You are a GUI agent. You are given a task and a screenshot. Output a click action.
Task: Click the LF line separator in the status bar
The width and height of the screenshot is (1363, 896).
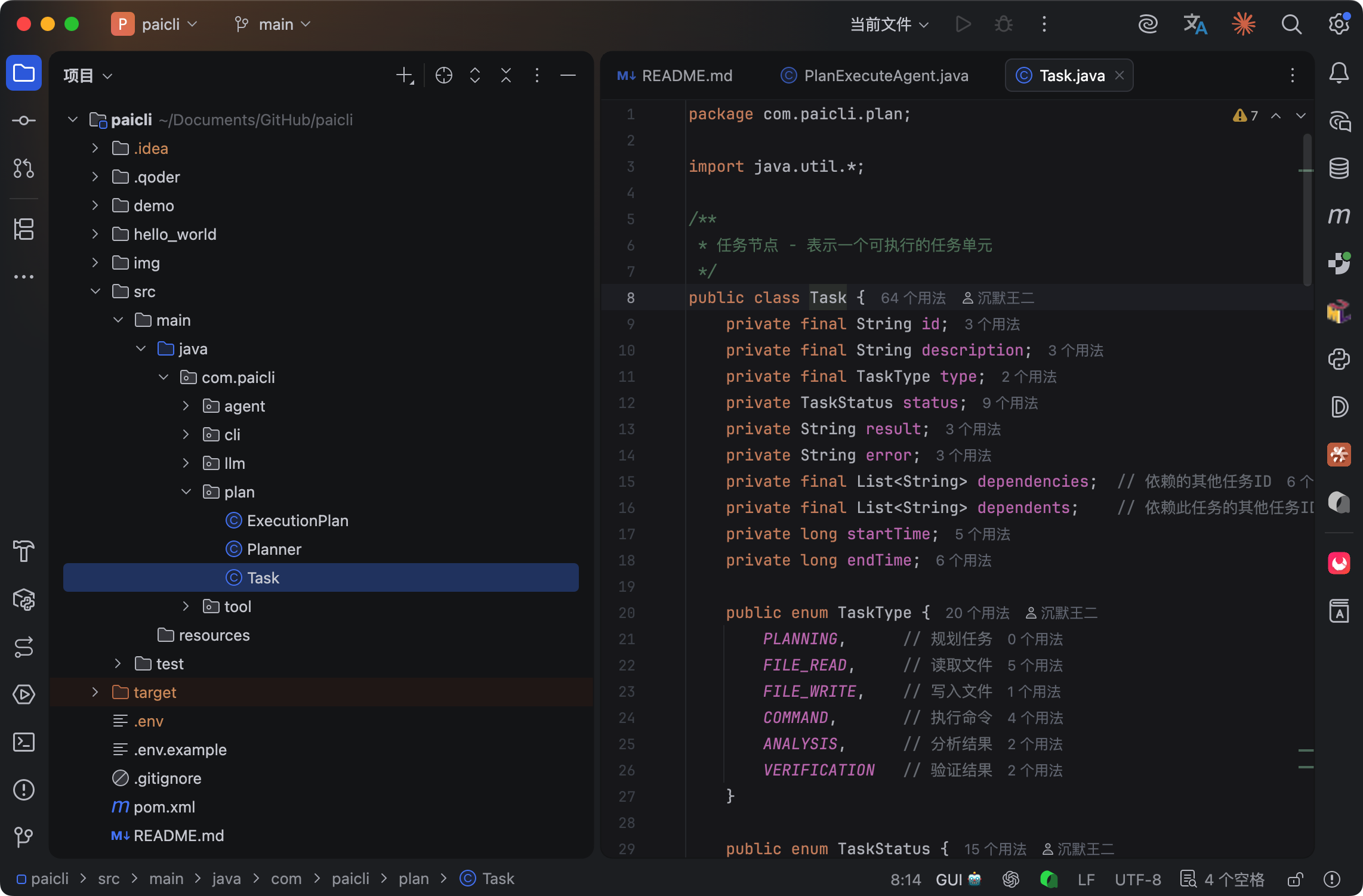point(1086,879)
